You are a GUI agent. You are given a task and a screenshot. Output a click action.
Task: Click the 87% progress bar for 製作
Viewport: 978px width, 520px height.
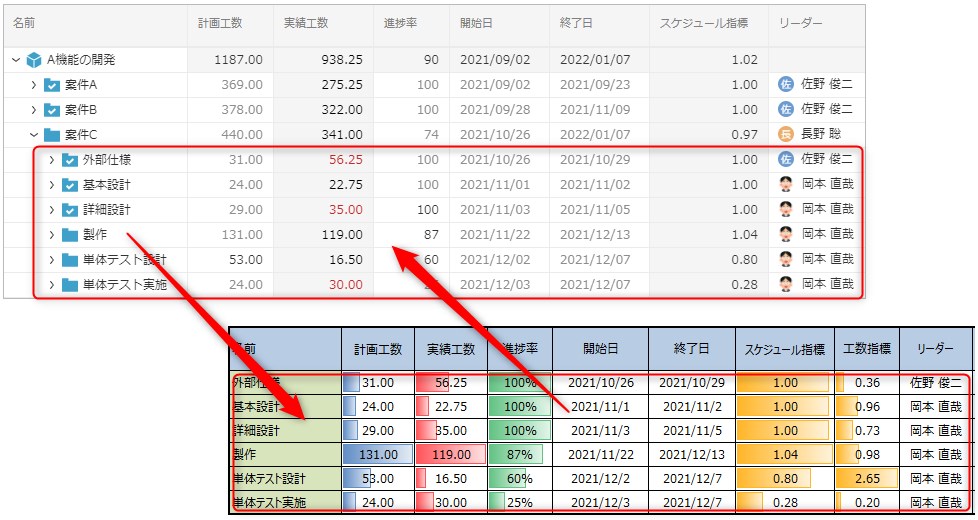pyautogui.click(x=519, y=454)
